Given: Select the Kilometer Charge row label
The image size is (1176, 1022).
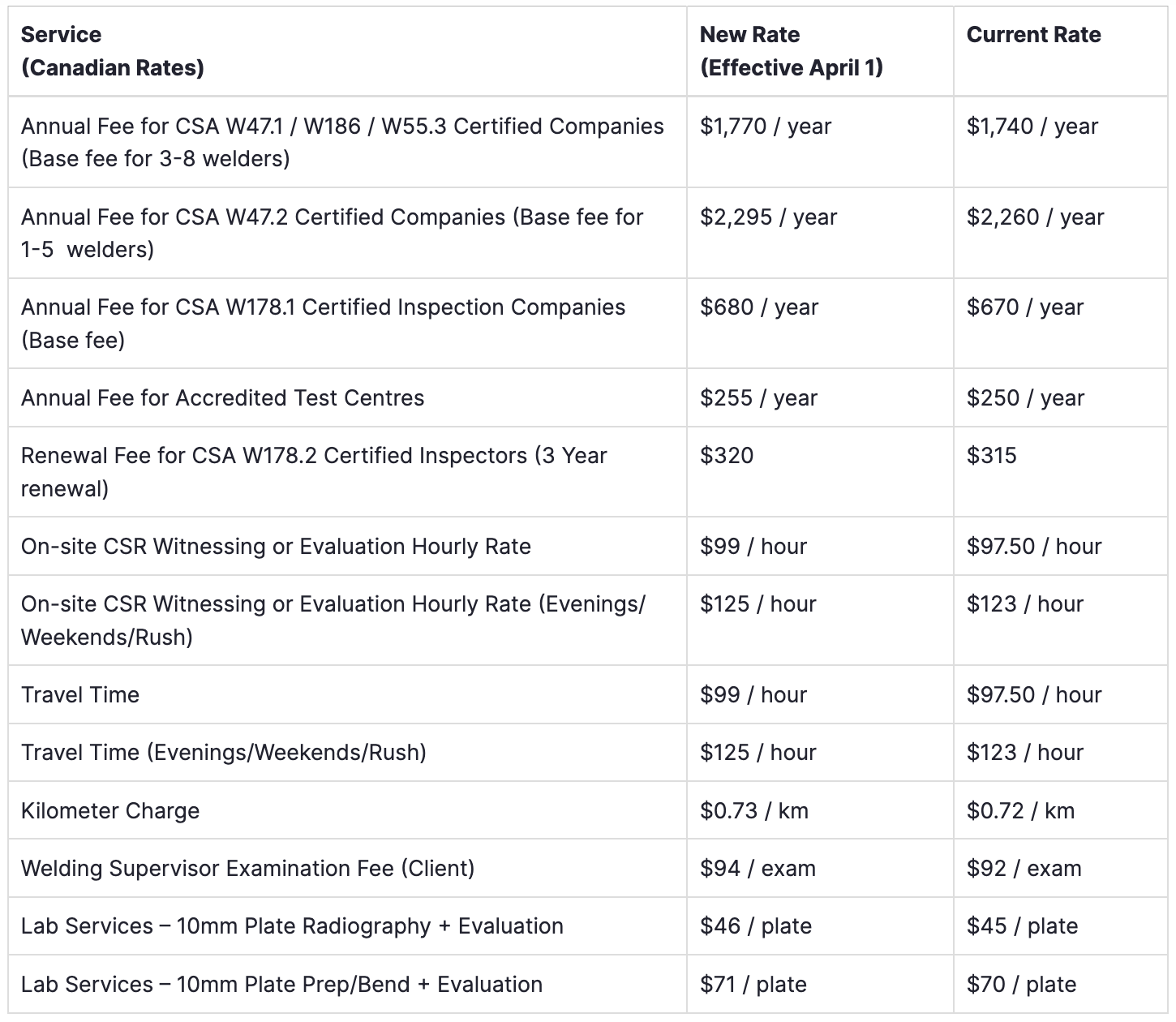Looking at the screenshot, I should point(110,811).
